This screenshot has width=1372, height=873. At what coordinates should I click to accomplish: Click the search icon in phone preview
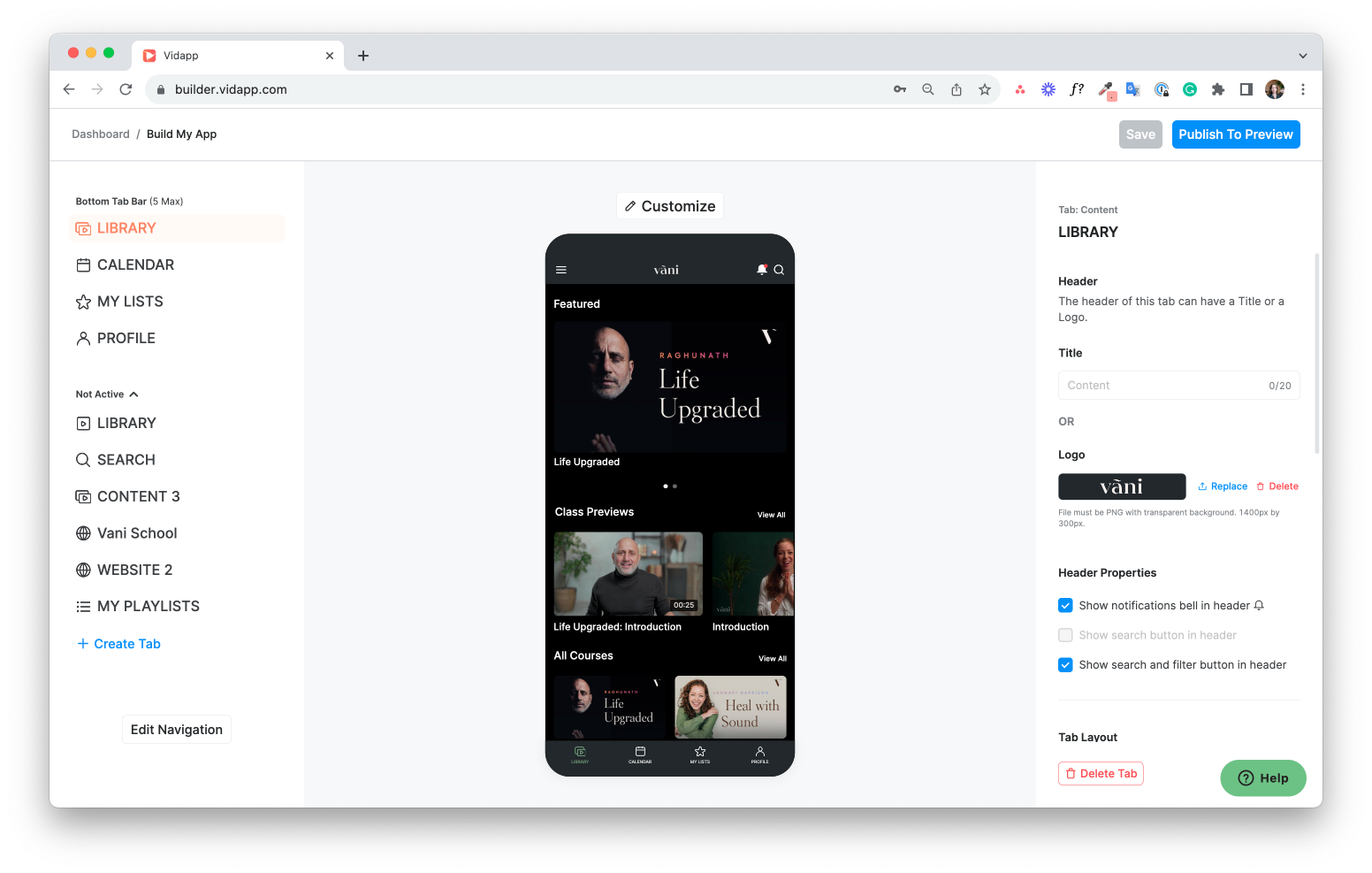pyautogui.click(x=779, y=270)
